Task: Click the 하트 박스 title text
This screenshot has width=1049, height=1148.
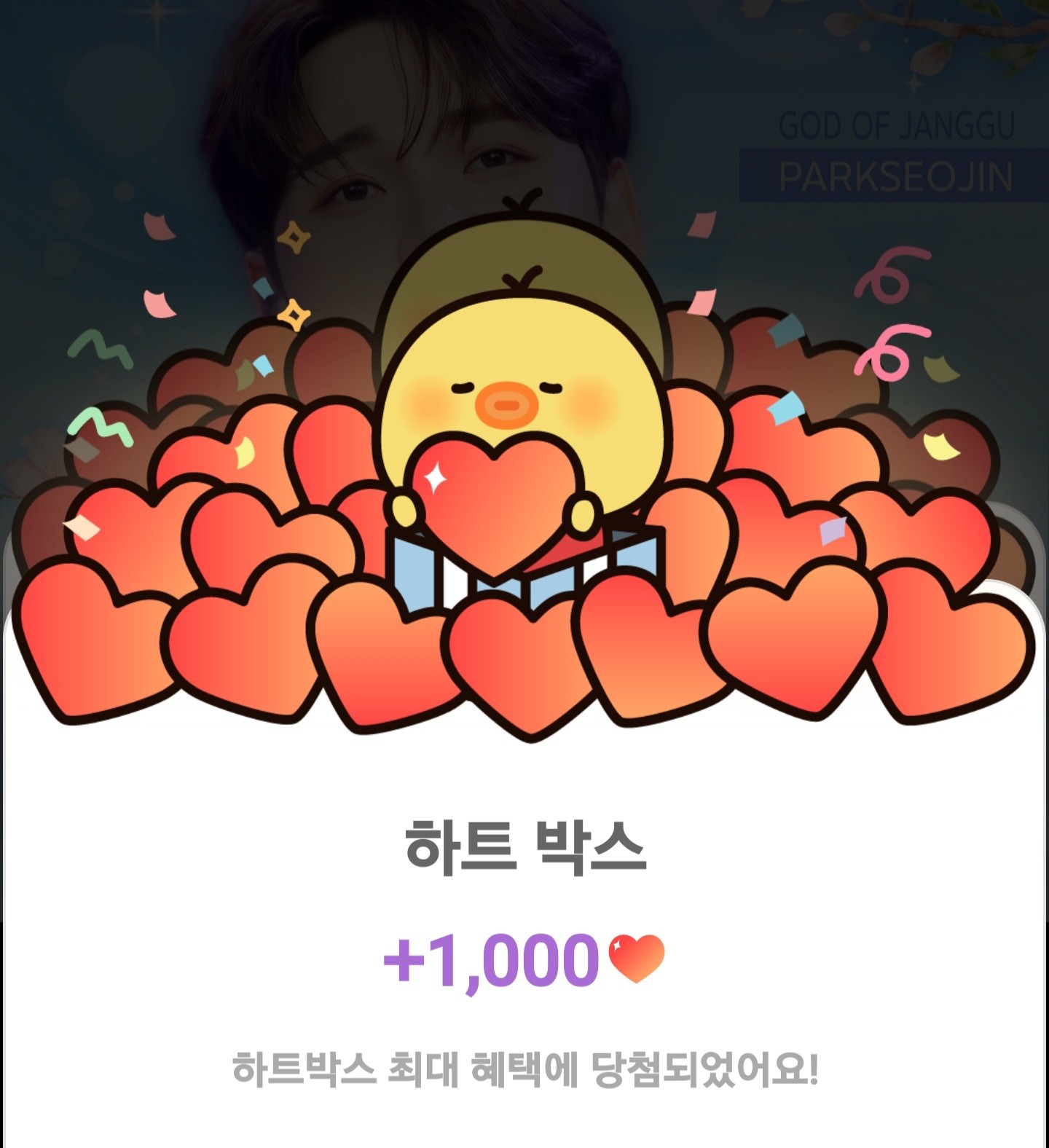Action: click(x=525, y=847)
